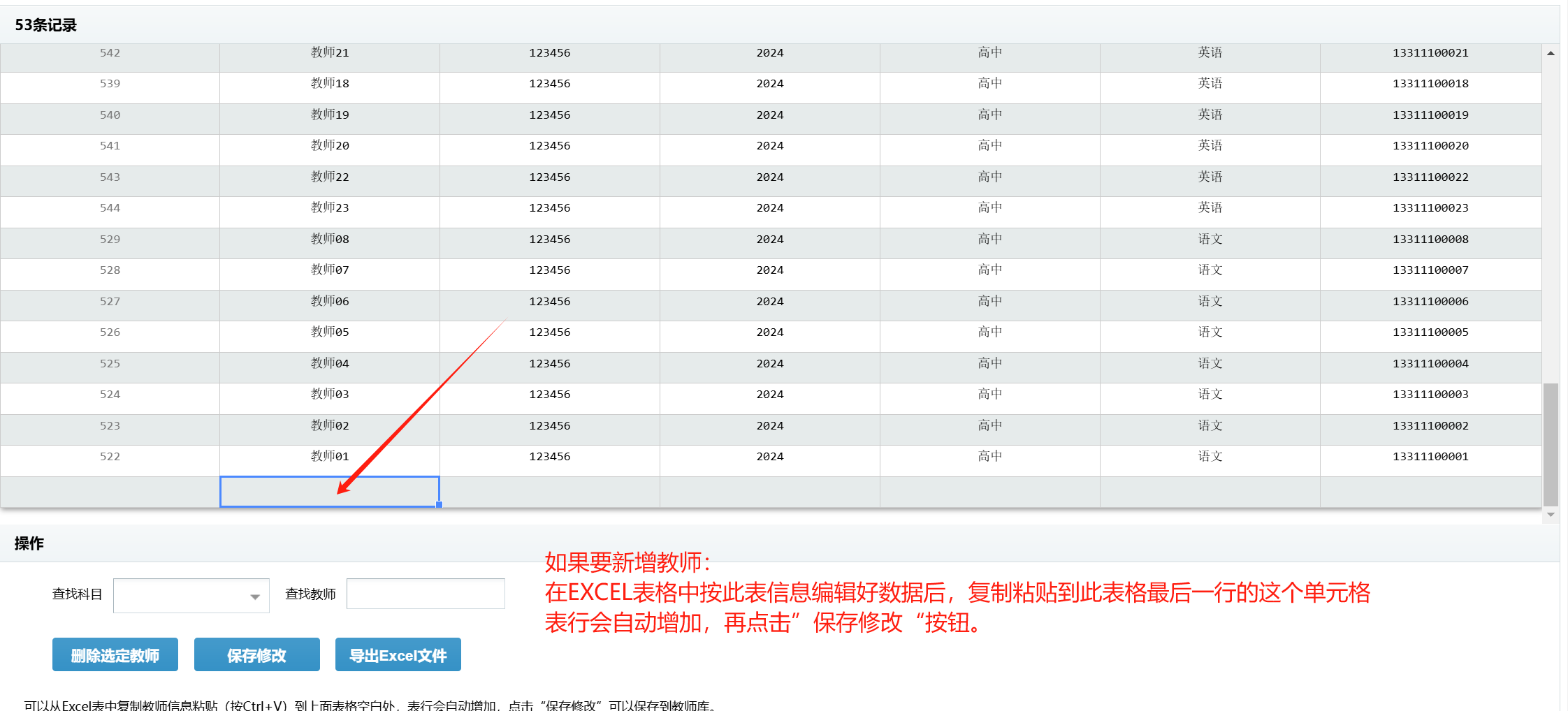Click the ID cell 522
Screen dimensions: 1568x711
pyautogui.click(x=110, y=457)
